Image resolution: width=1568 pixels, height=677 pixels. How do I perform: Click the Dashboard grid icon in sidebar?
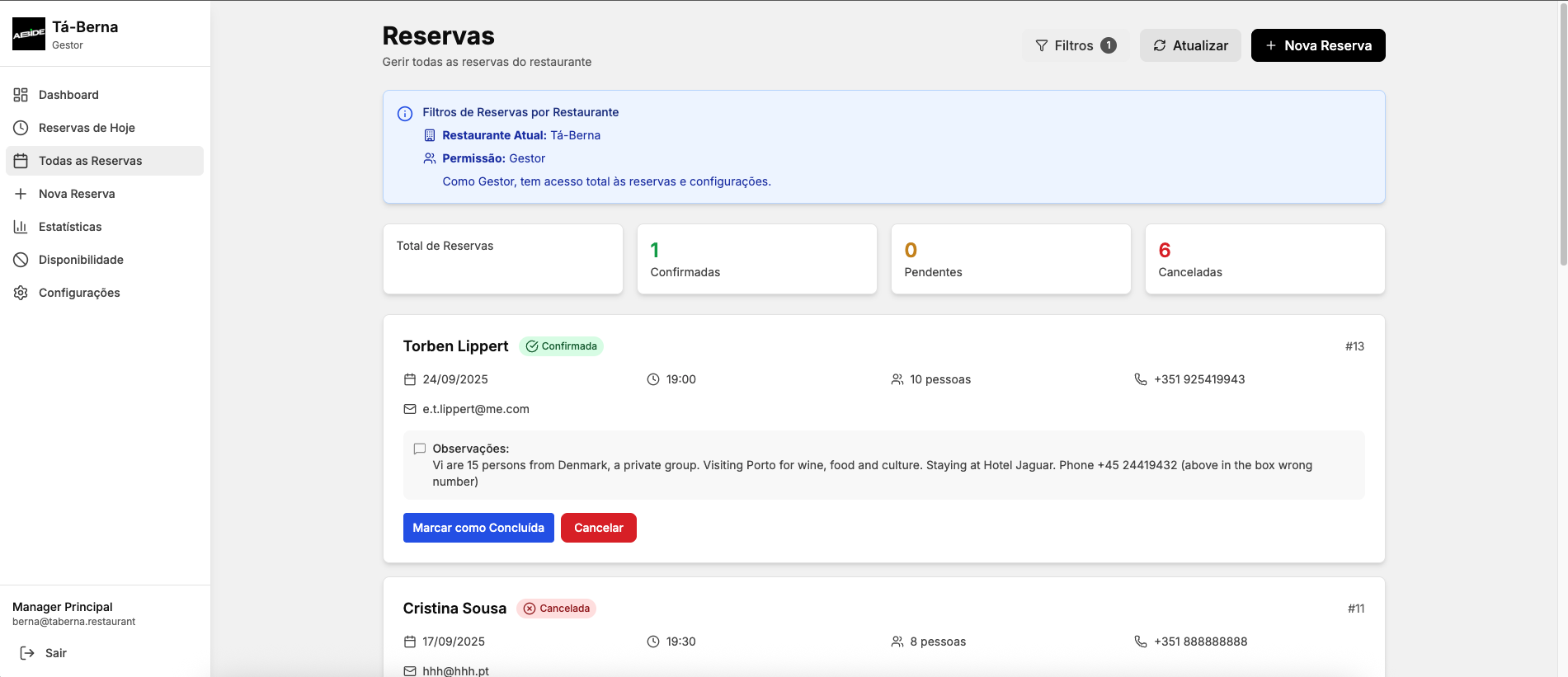[x=21, y=95]
